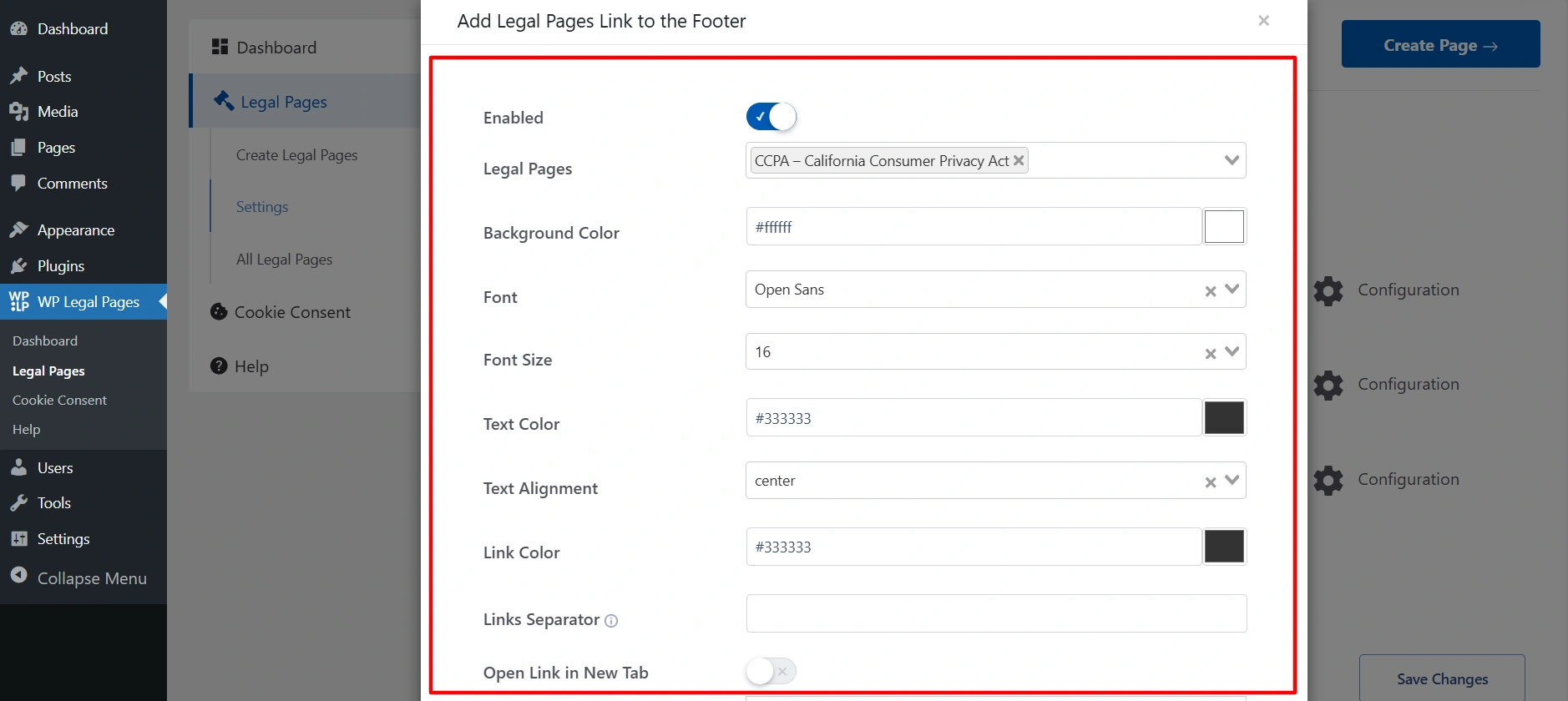Click the Appearance brush icon

pos(18,230)
